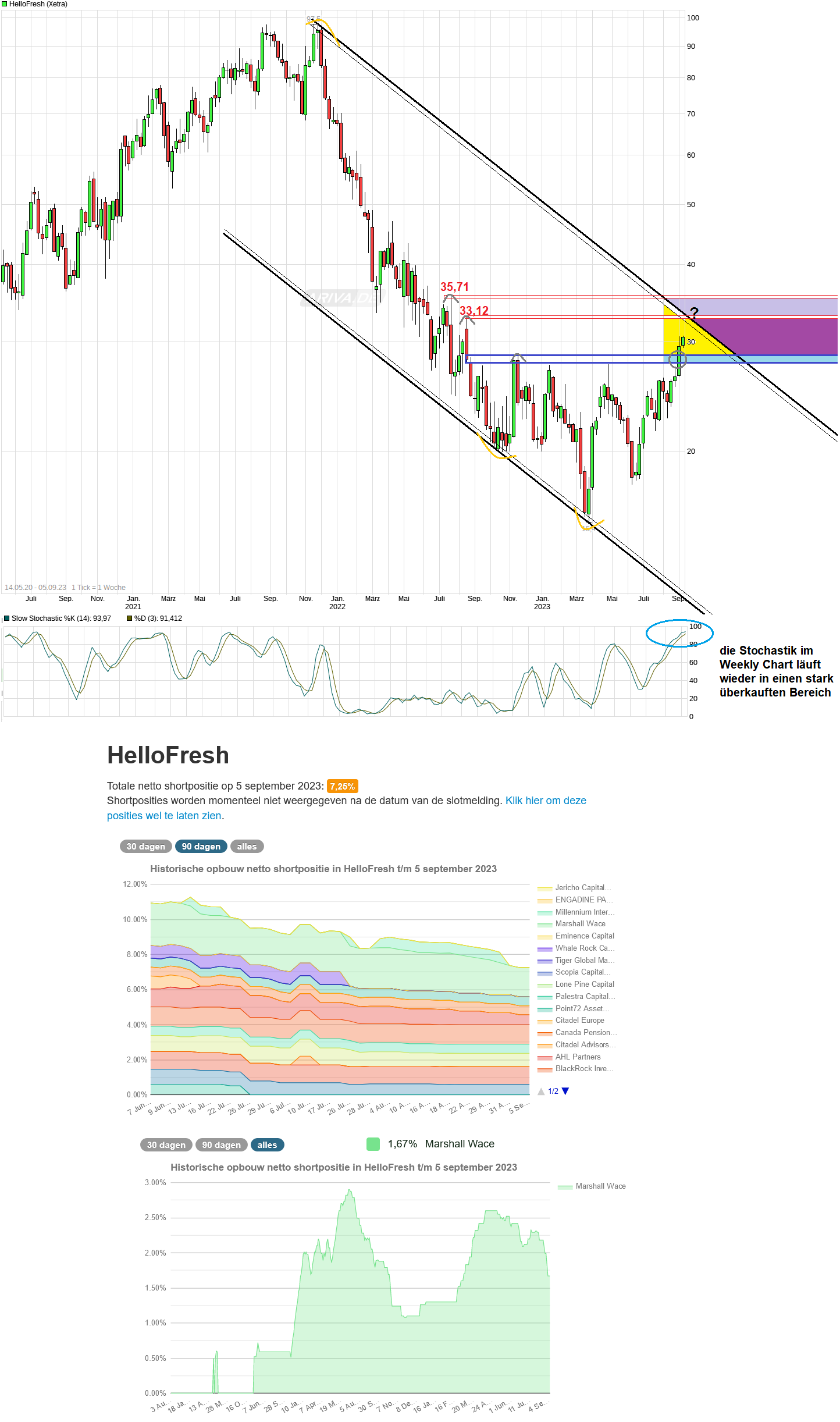Image resolution: width=840 pixels, height=1422 pixels.
Task: Click 'Slow Stochastic %K (14): 93,97' label
Action: 61,618
